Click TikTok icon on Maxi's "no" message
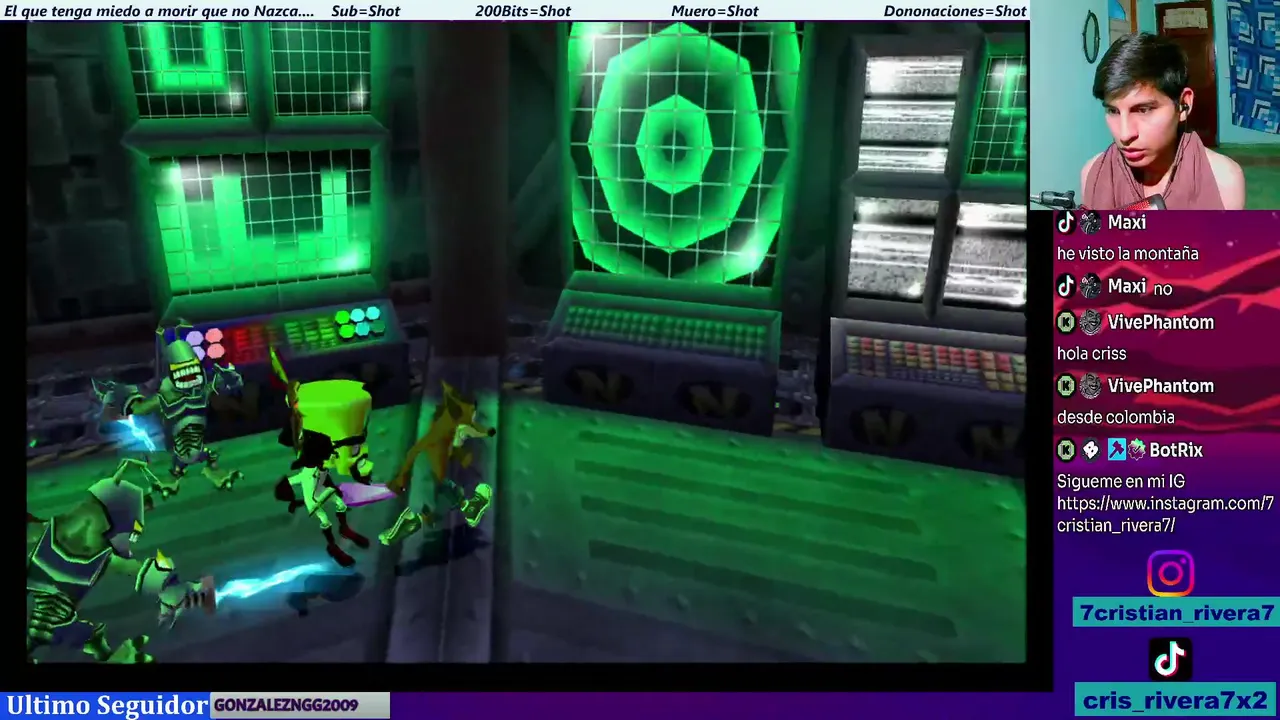1280x720 pixels. click(x=1066, y=287)
